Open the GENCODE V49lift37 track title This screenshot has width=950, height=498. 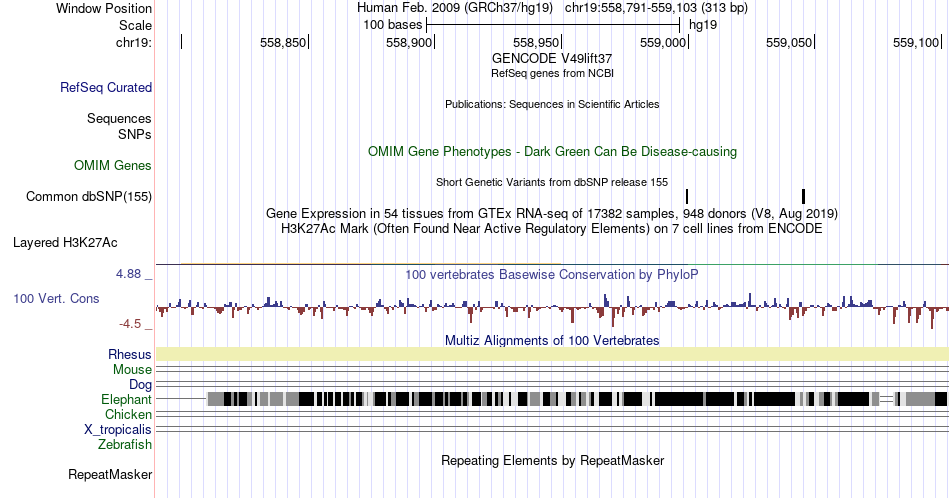pyautogui.click(x=552, y=59)
